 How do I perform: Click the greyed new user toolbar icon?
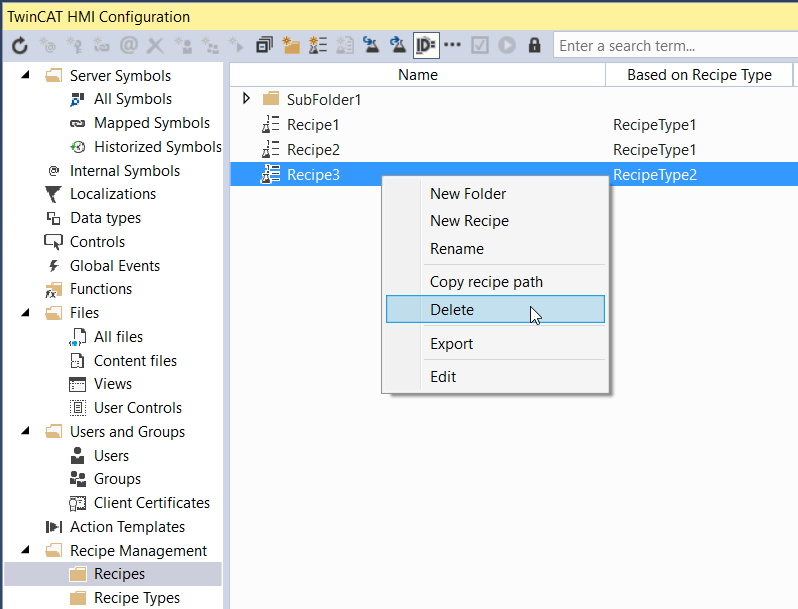pyautogui.click(x=183, y=46)
